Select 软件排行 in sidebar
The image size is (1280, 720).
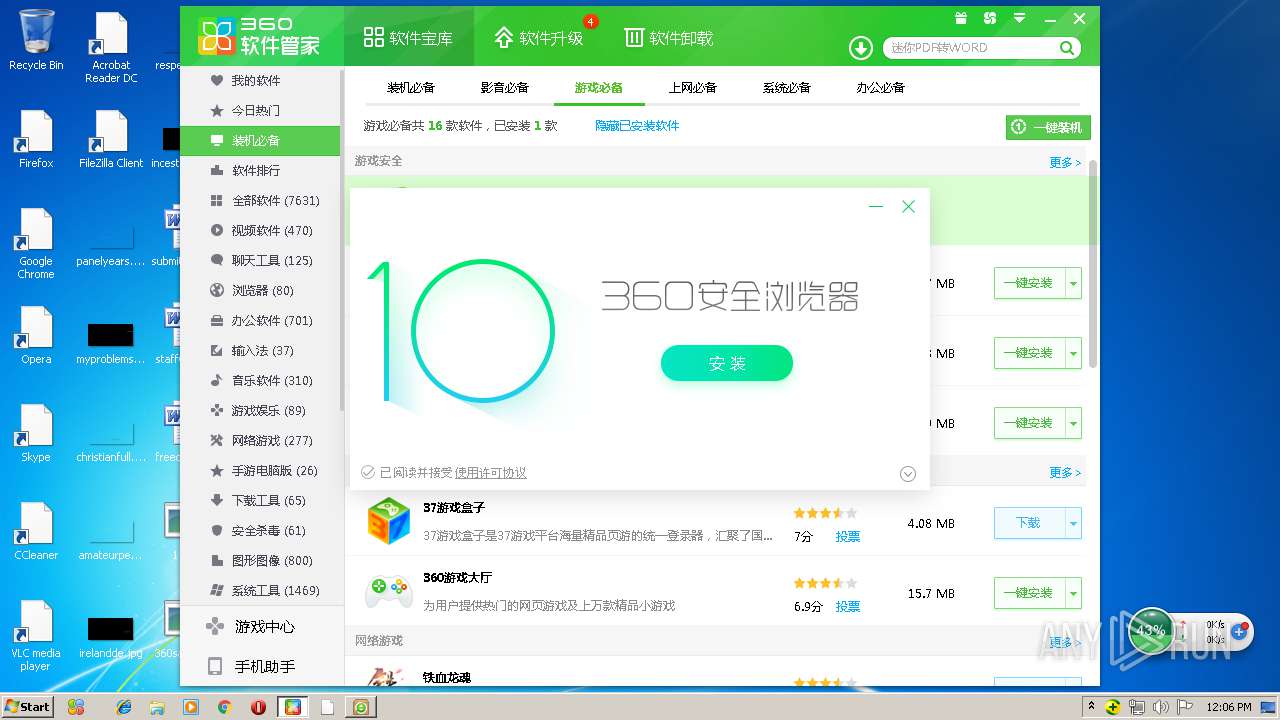coord(260,170)
